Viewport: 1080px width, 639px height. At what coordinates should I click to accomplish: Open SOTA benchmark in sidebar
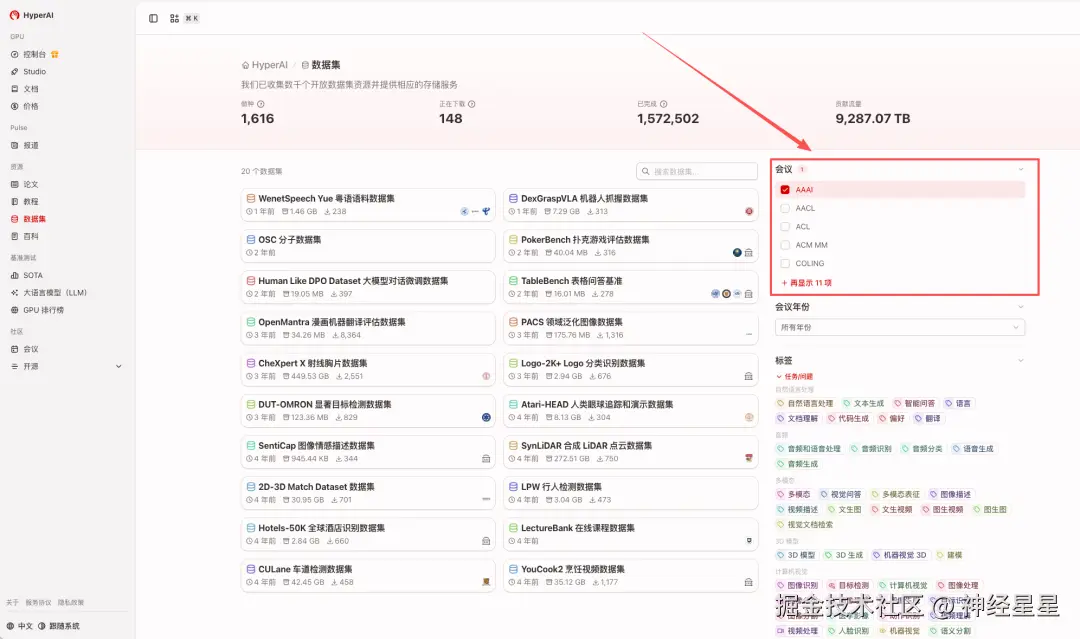pyautogui.click(x=27, y=275)
